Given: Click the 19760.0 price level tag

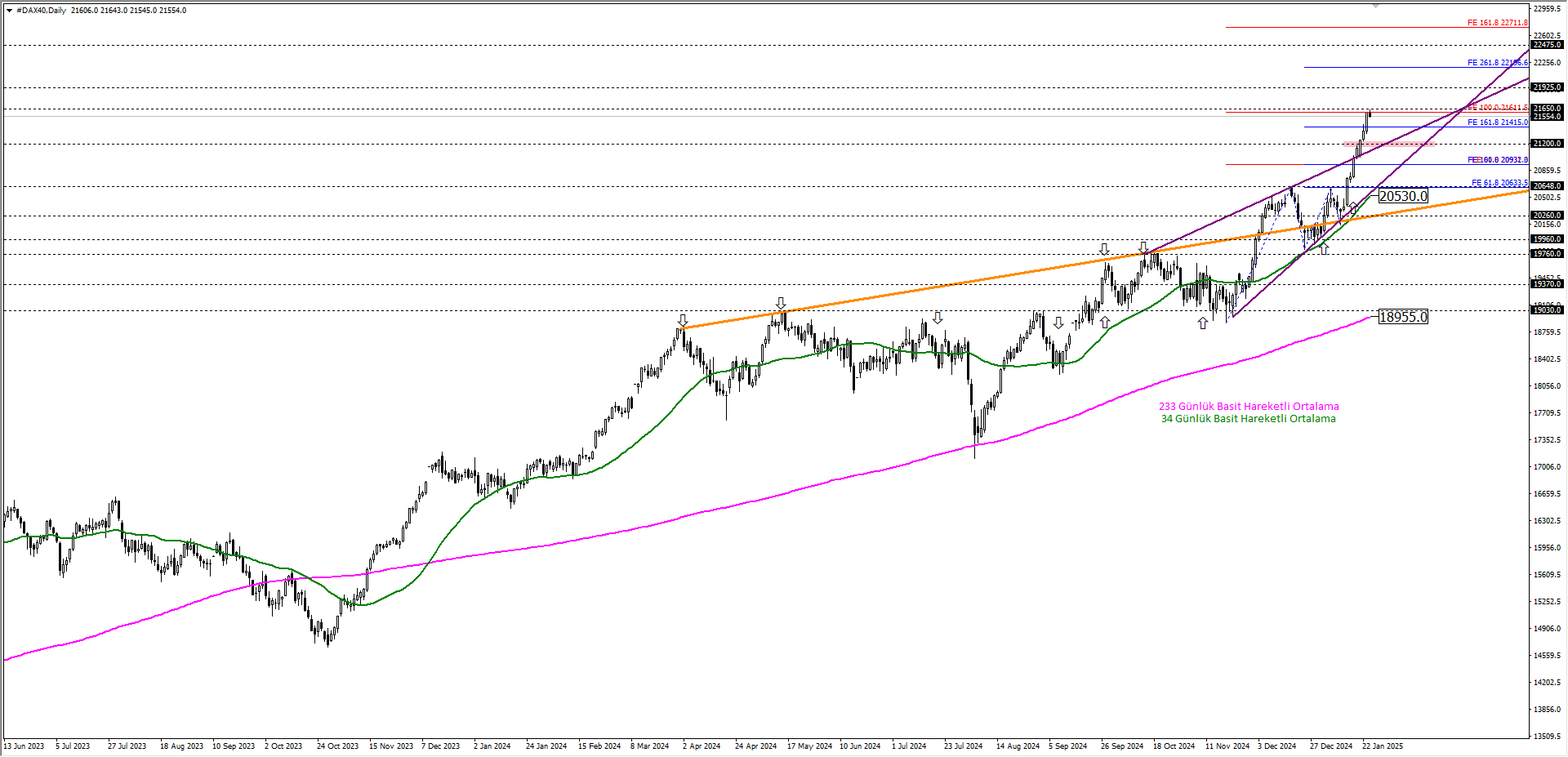Looking at the screenshot, I should coord(1548,254).
